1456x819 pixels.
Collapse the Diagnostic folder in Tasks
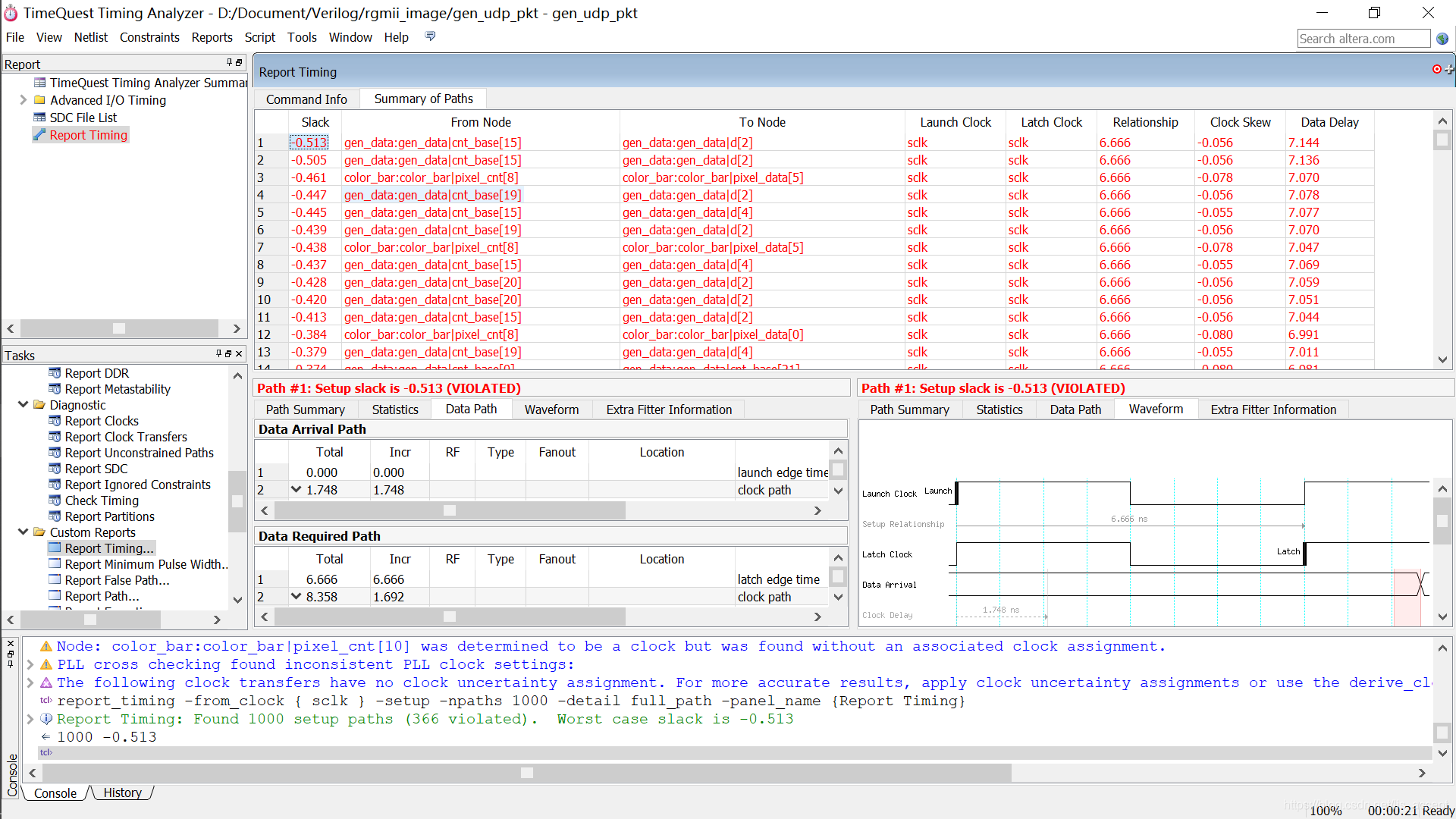point(23,405)
